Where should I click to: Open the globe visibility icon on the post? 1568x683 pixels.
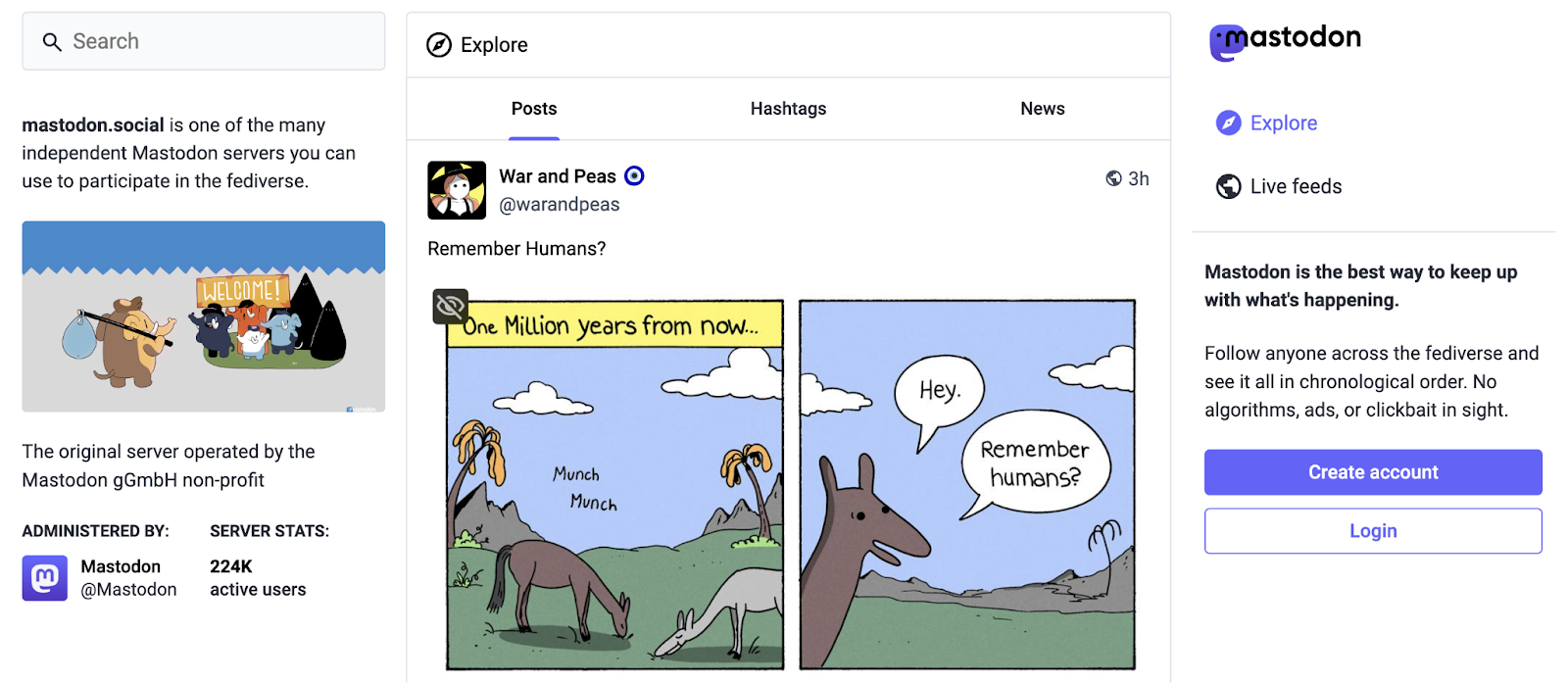1113,177
